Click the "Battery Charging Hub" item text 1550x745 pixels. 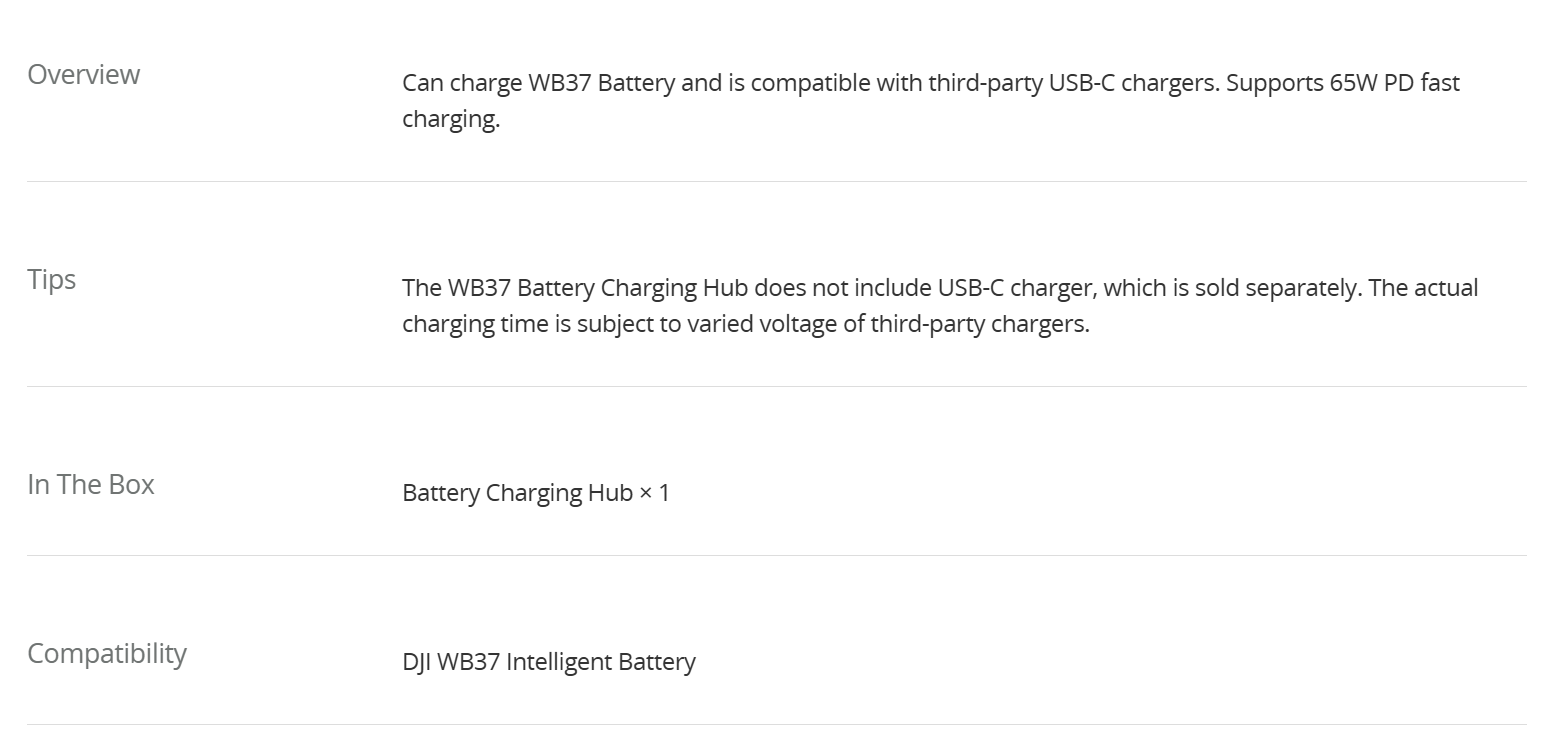pyautogui.click(x=517, y=493)
